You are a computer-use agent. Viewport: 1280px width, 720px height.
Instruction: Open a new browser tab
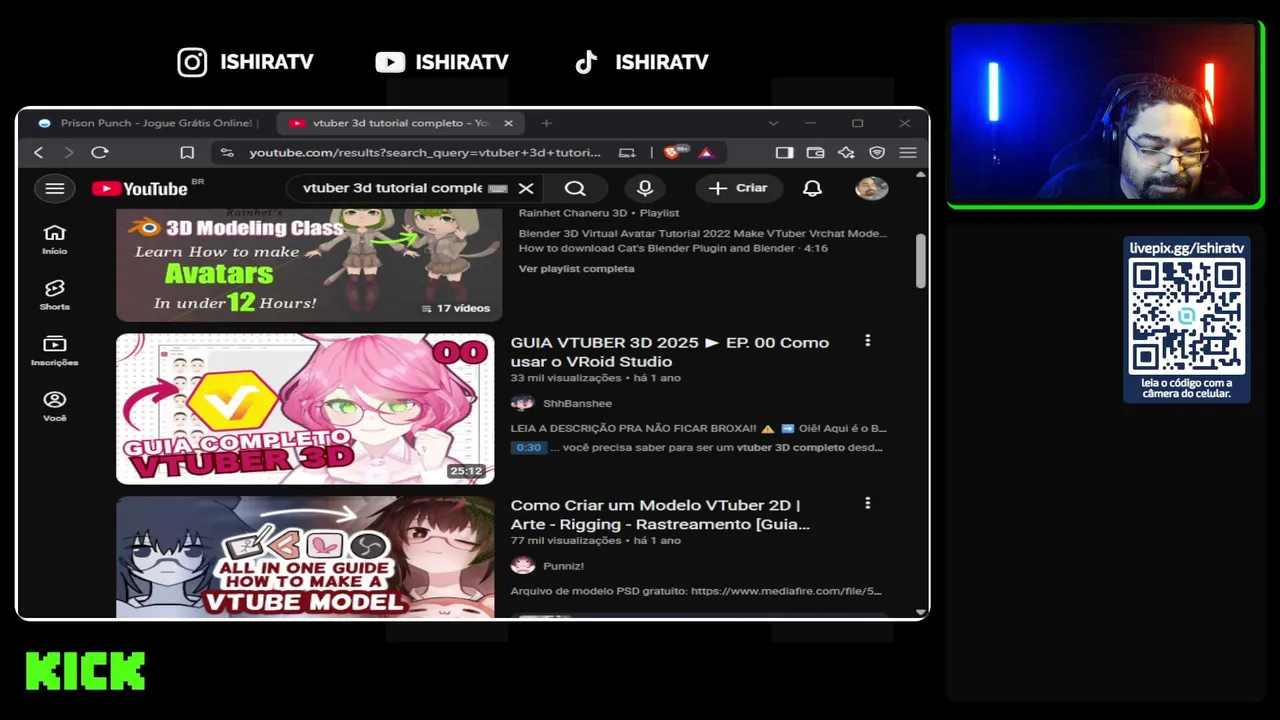pyautogui.click(x=546, y=123)
